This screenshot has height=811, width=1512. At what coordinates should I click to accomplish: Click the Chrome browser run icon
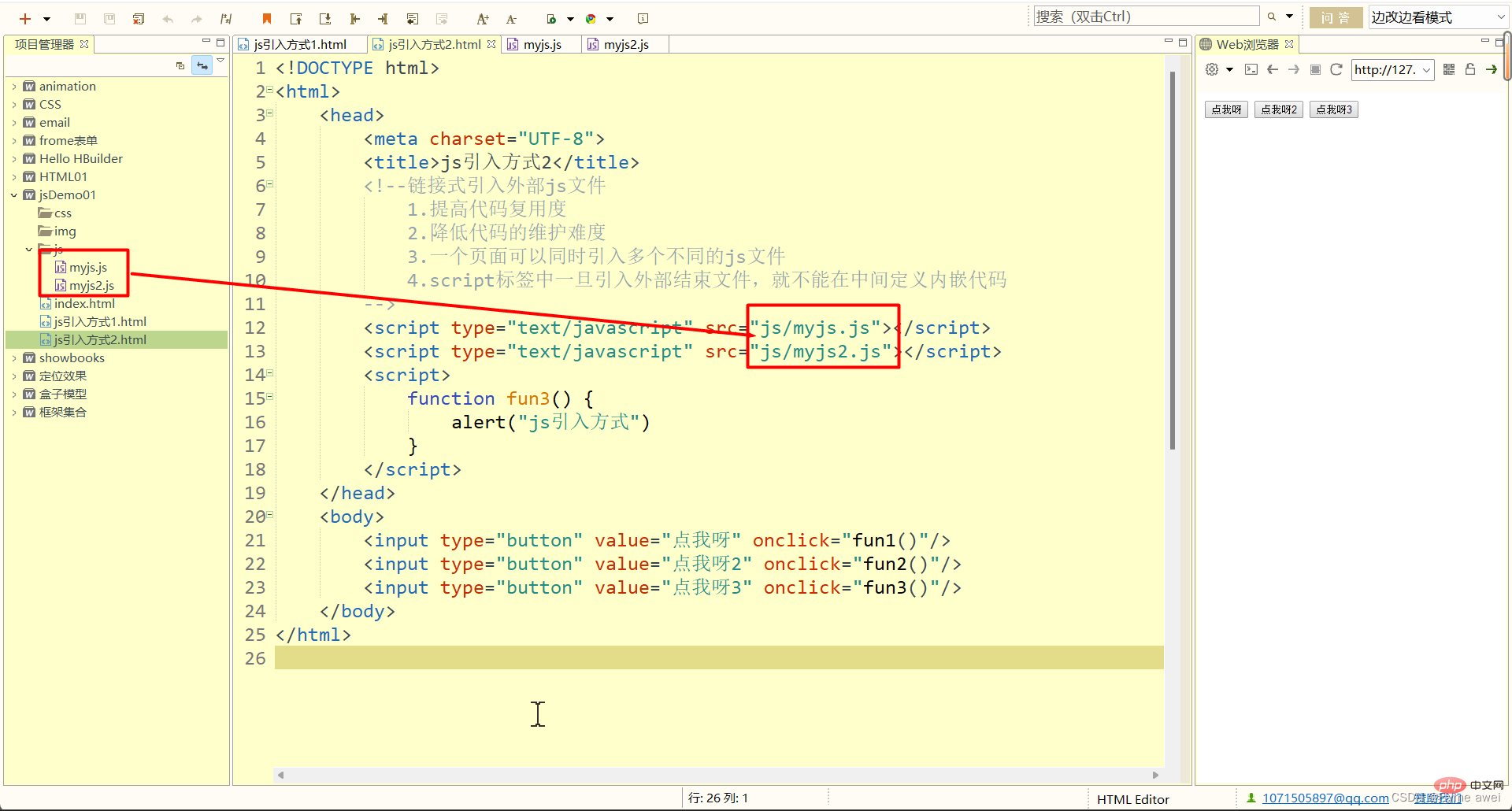tap(591, 19)
